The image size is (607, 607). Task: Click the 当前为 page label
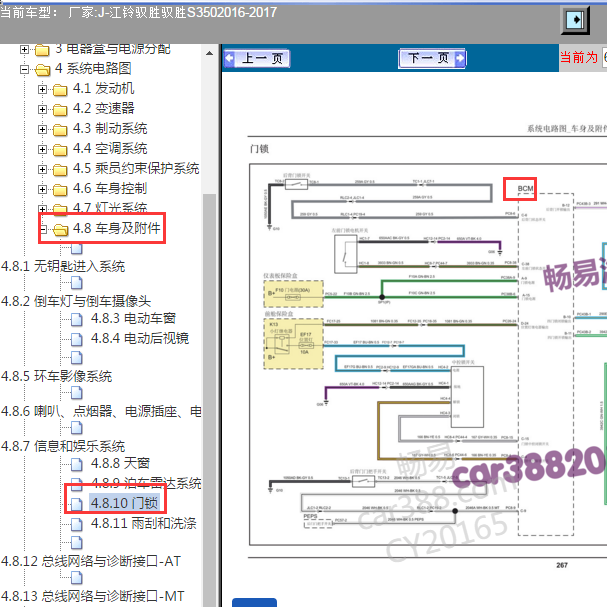point(579,58)
